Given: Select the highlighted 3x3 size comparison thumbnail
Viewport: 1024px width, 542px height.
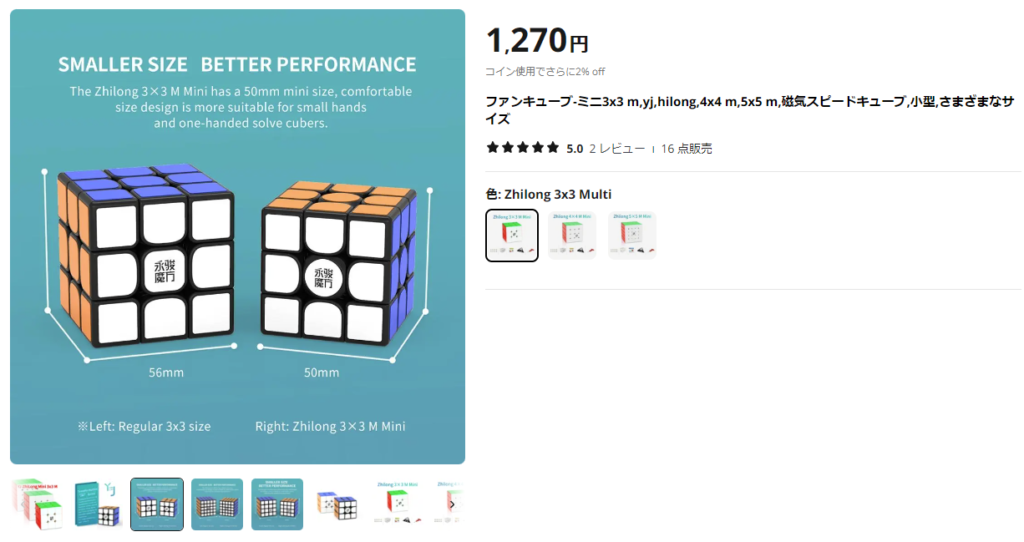Looking at the screenshot, I should point(157,504).
